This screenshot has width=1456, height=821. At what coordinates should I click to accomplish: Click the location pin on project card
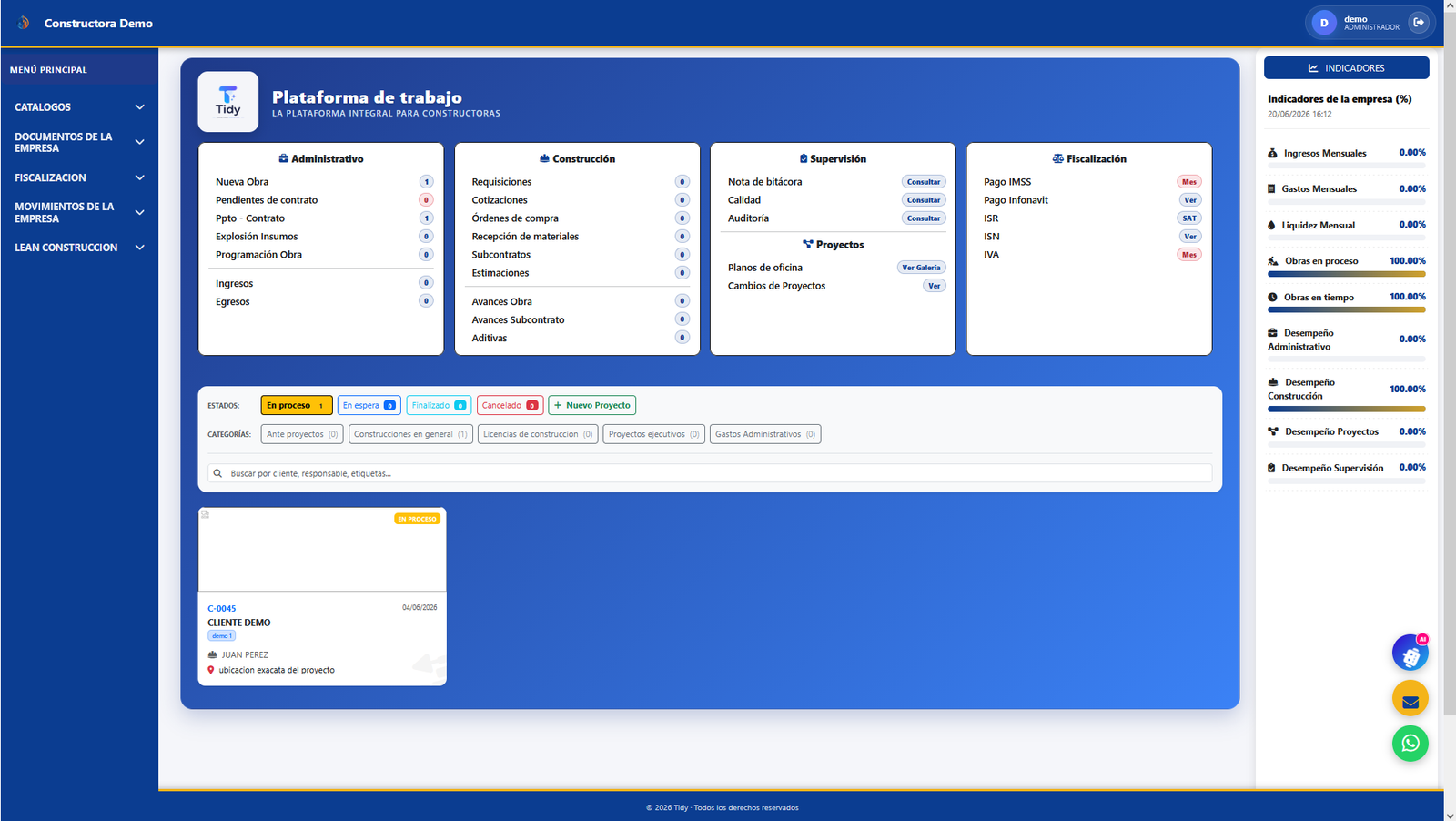pos(211,670)
